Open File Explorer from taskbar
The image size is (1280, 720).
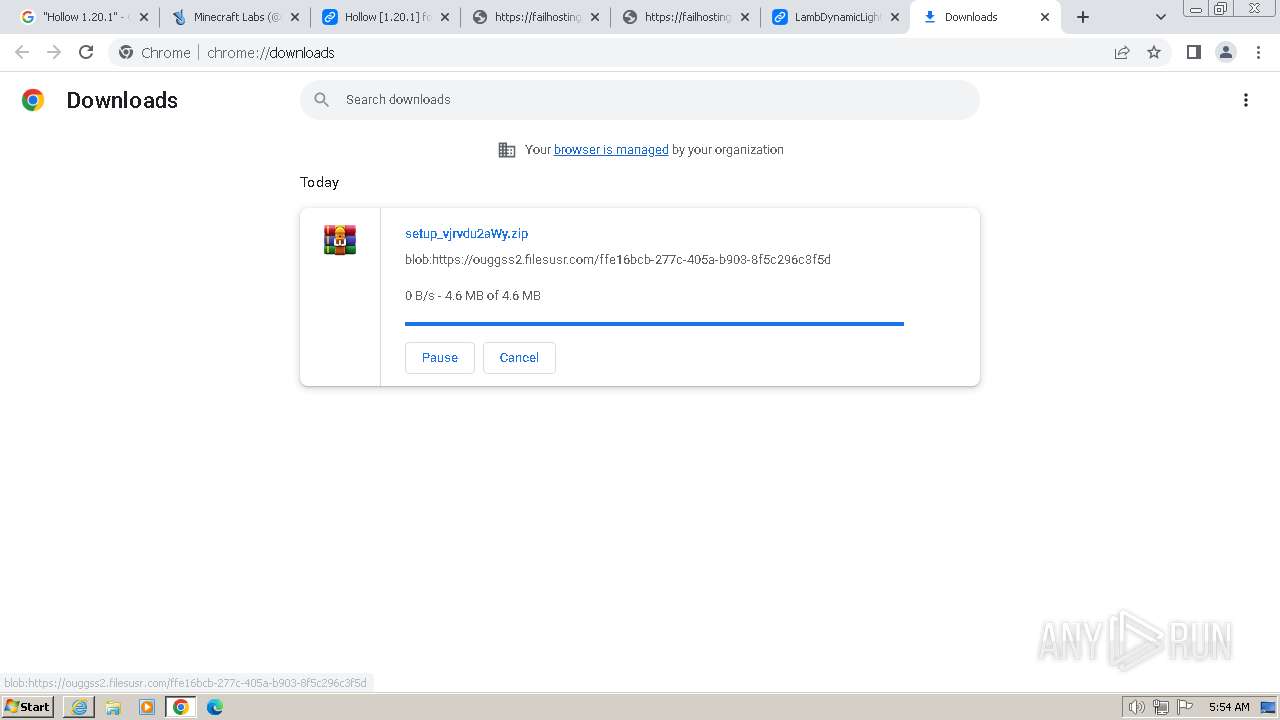(113, 707)
